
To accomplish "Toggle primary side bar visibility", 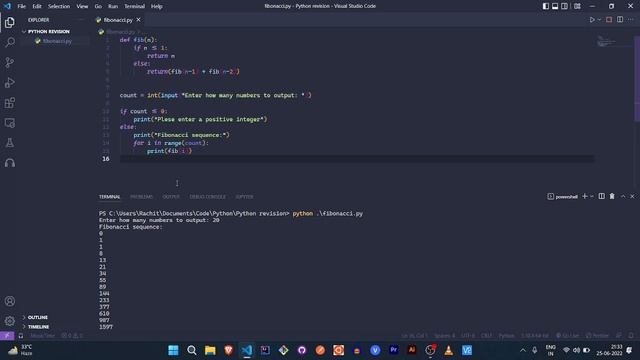I will [x=546, y=6].
